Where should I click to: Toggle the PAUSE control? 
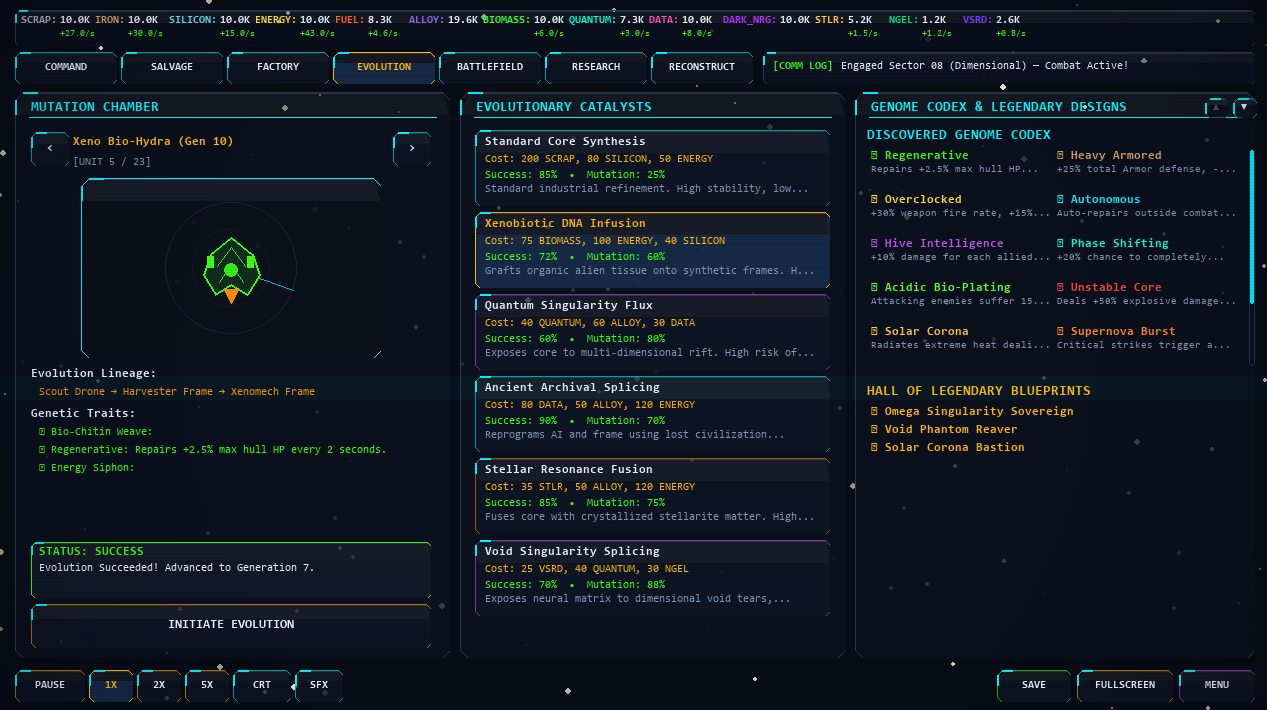(50, 686)
